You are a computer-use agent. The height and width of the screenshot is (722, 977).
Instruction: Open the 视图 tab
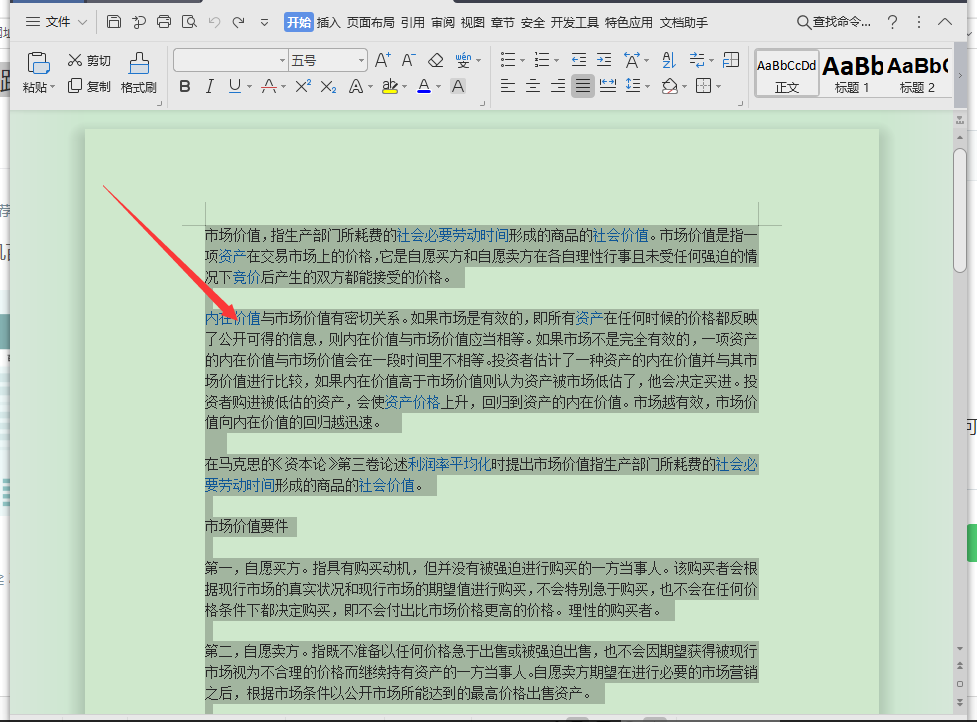pos(472,22)
